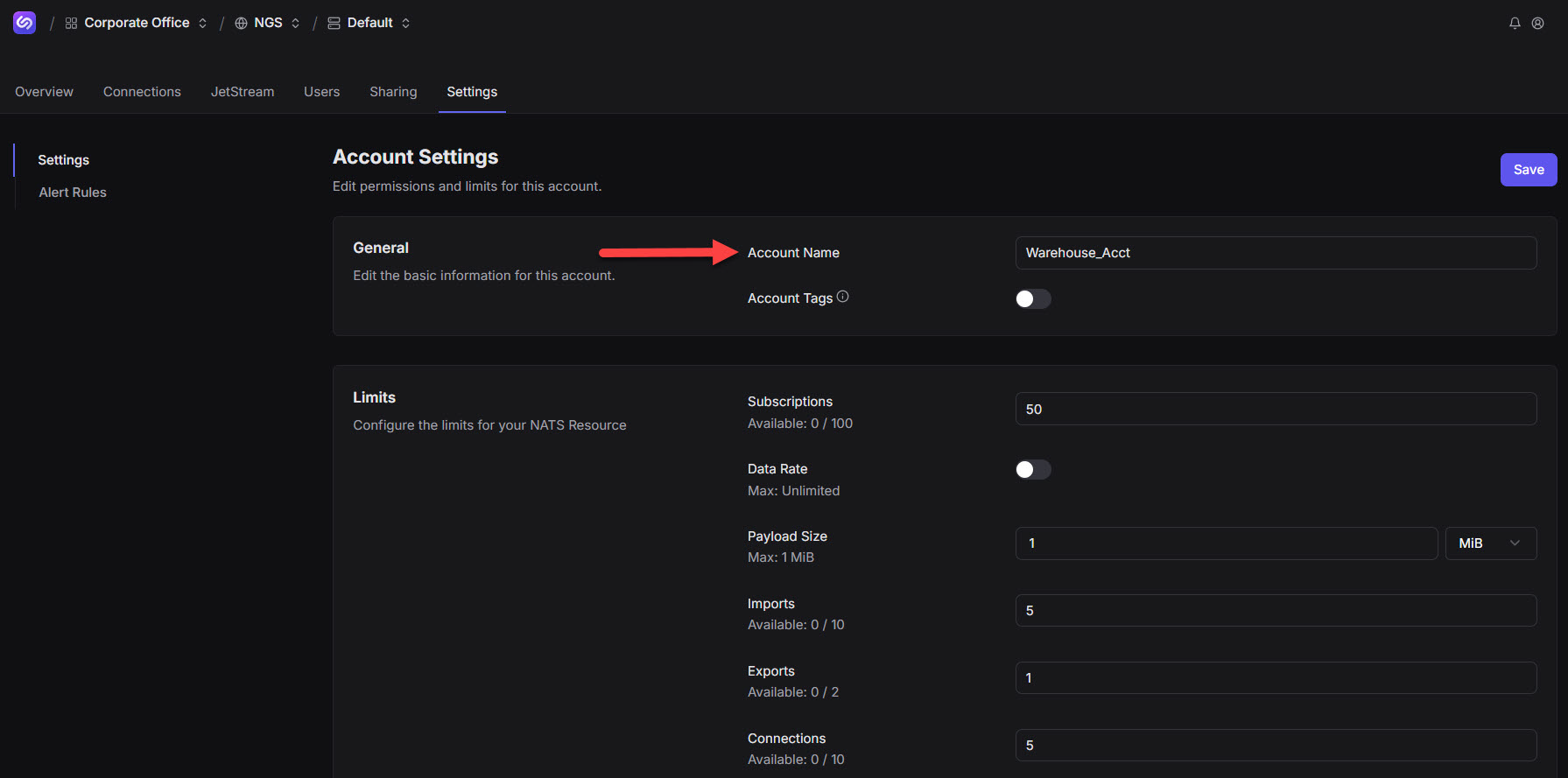The image size is (1568, 778).
Task: Click the Synadia logo icon
Action: tap(25, 23)
